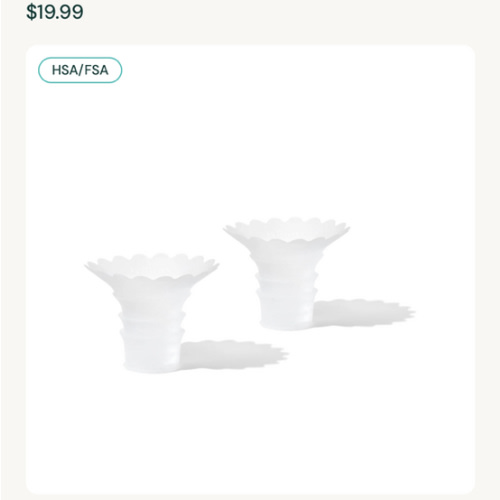Tap the scalloped rim of right insert
Viewport: 500px width, 500px height.
tap(286, 230)
